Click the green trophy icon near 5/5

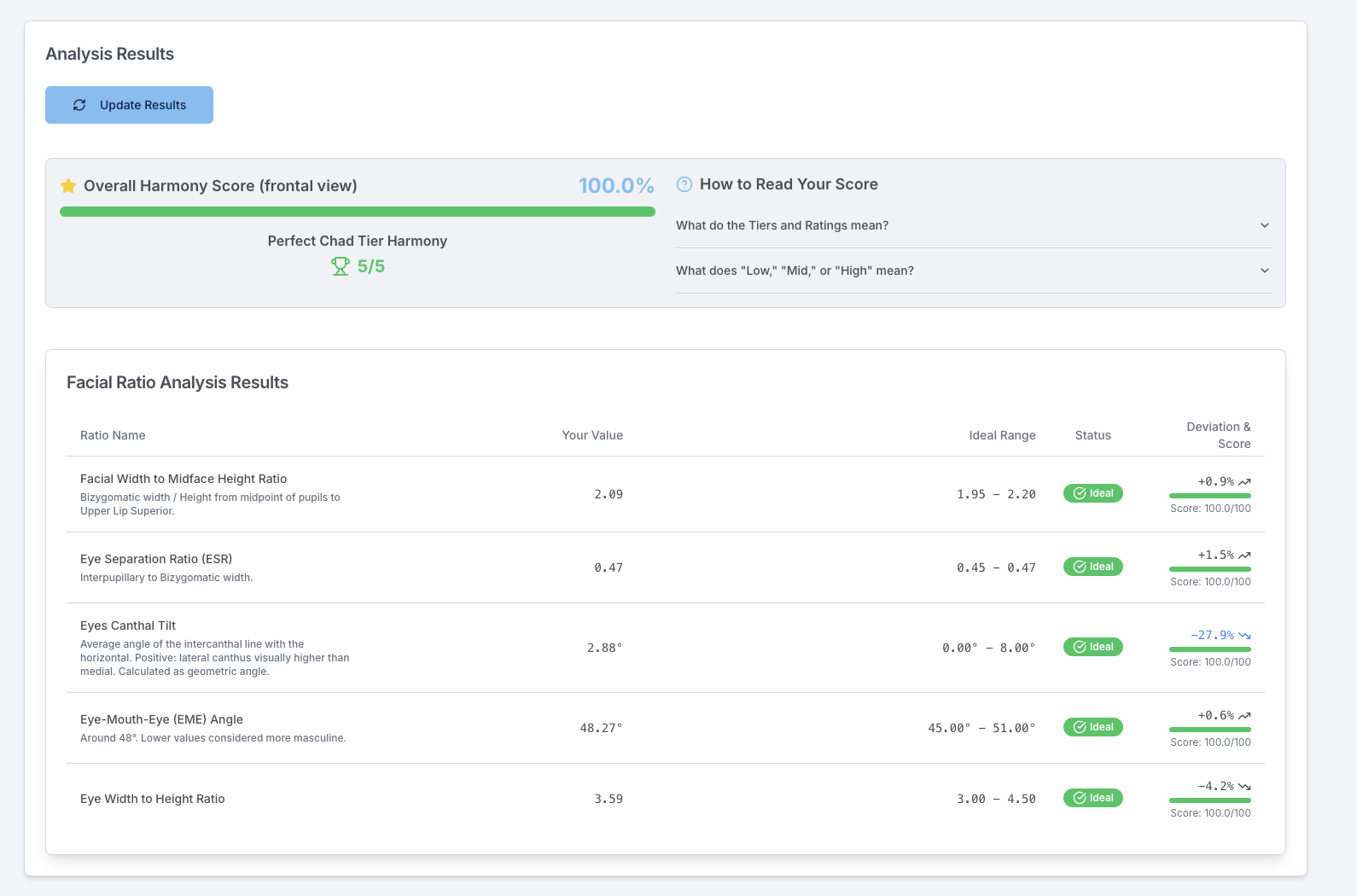(341, 266)
